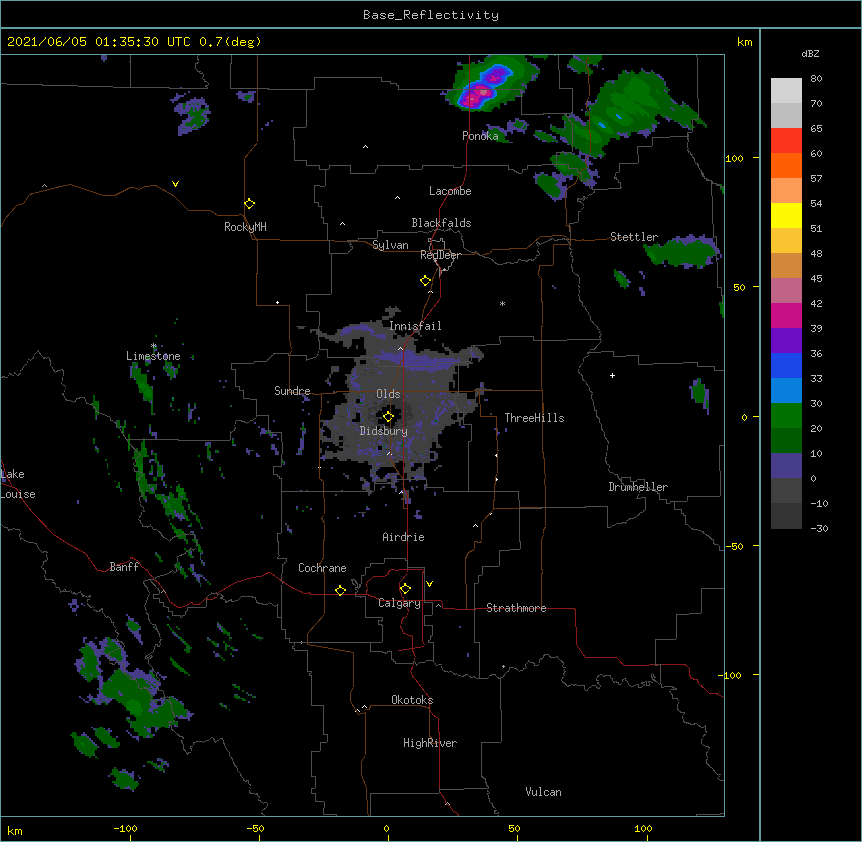Select the -30 label on dBZ legend
This screenshot has height=842, width=862.
pyautogui.click(x=819, y=528)
